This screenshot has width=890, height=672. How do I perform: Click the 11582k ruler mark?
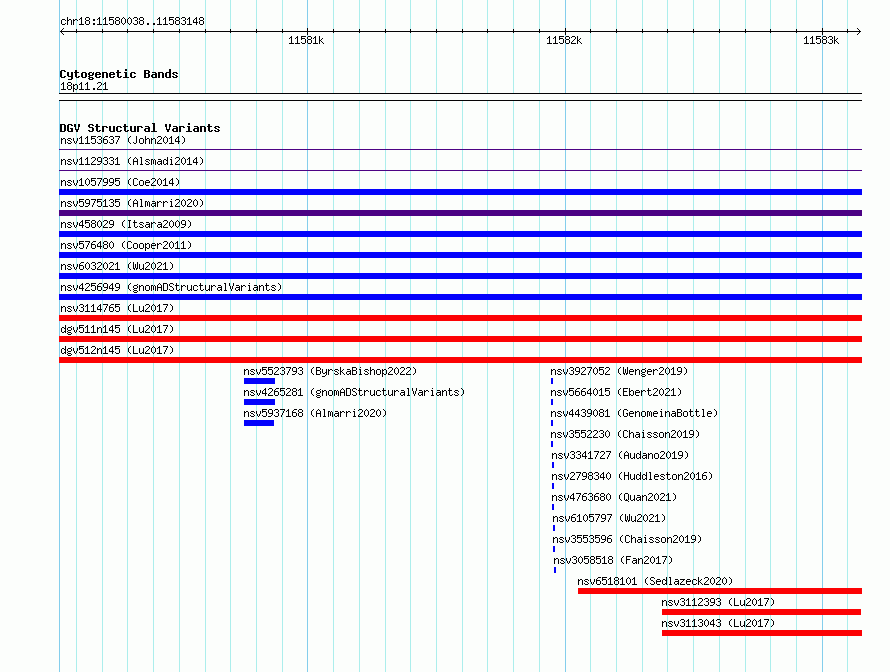[x=564, y=40]
